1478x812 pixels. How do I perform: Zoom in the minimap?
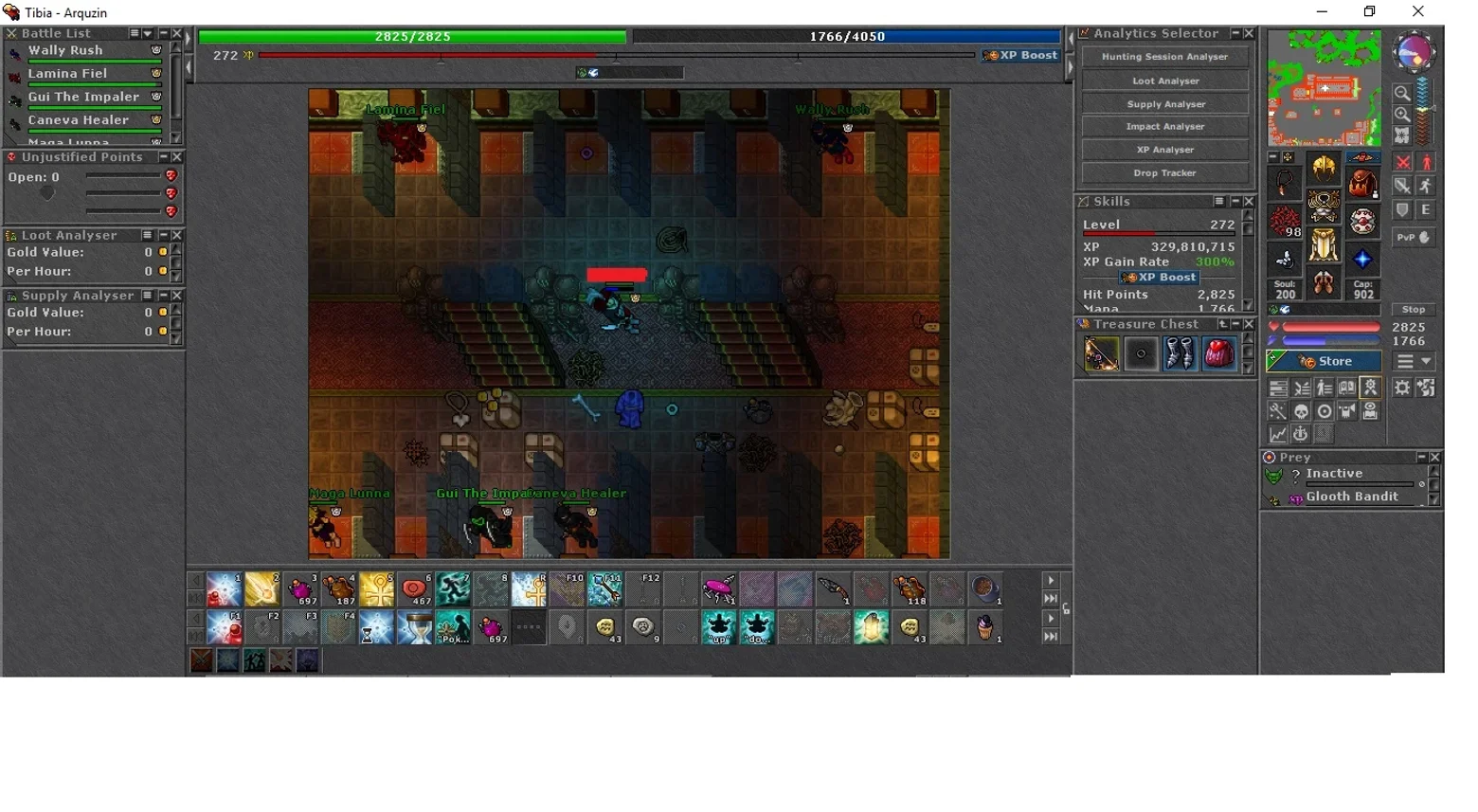[1402, 115]
